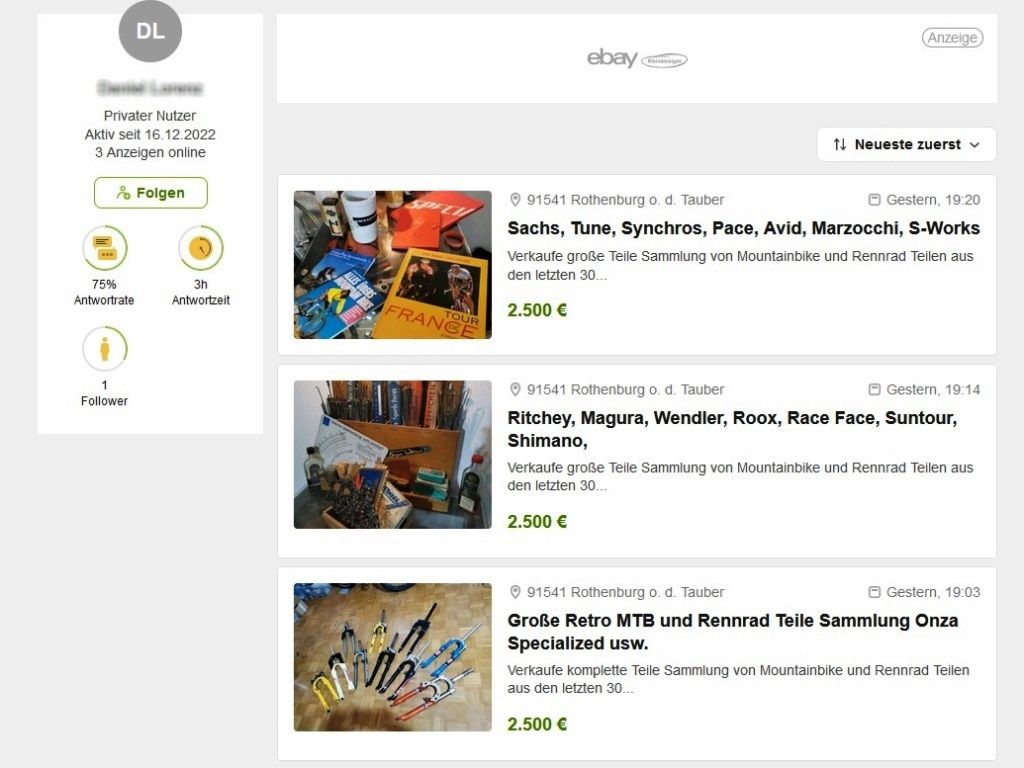Click the Antwortrate chat bubble icon
This screenshot has height=768, width=1024.
[105, 248]
